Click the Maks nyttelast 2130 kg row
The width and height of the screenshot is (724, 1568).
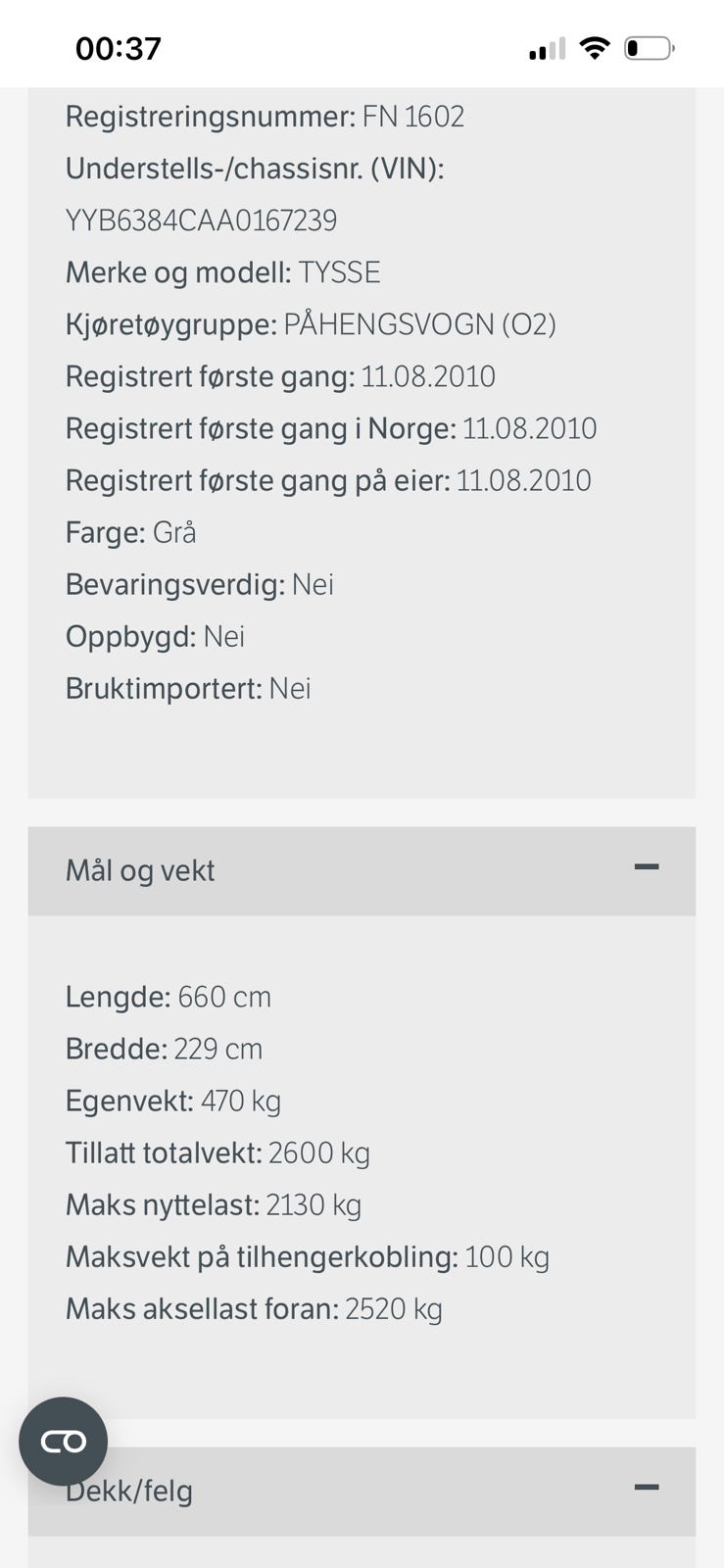214,1204
